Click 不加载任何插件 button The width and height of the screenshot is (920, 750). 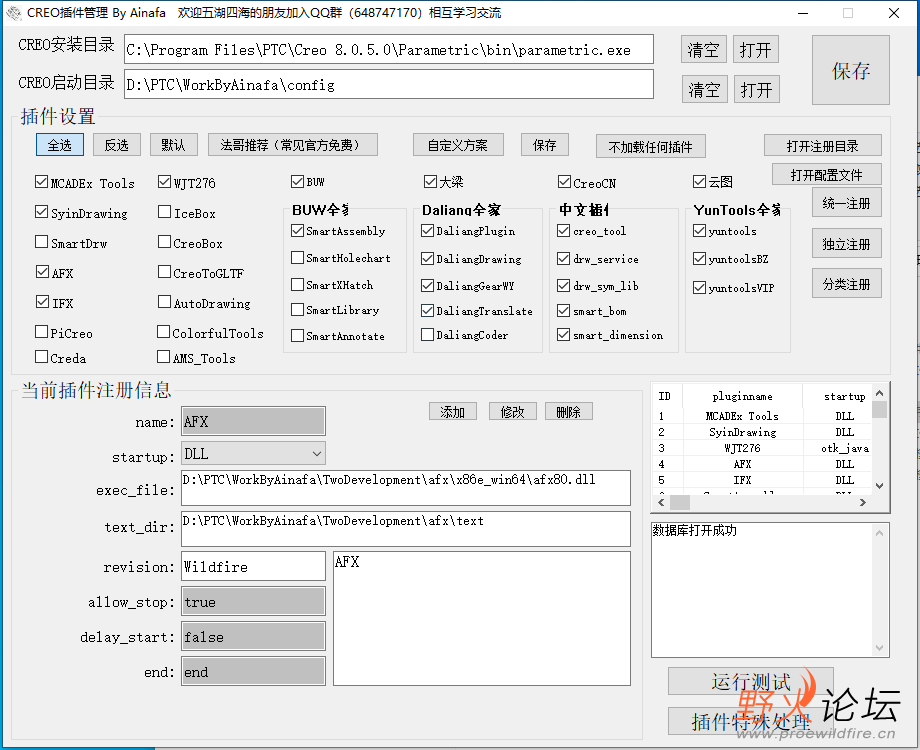(x=650, y=147)
